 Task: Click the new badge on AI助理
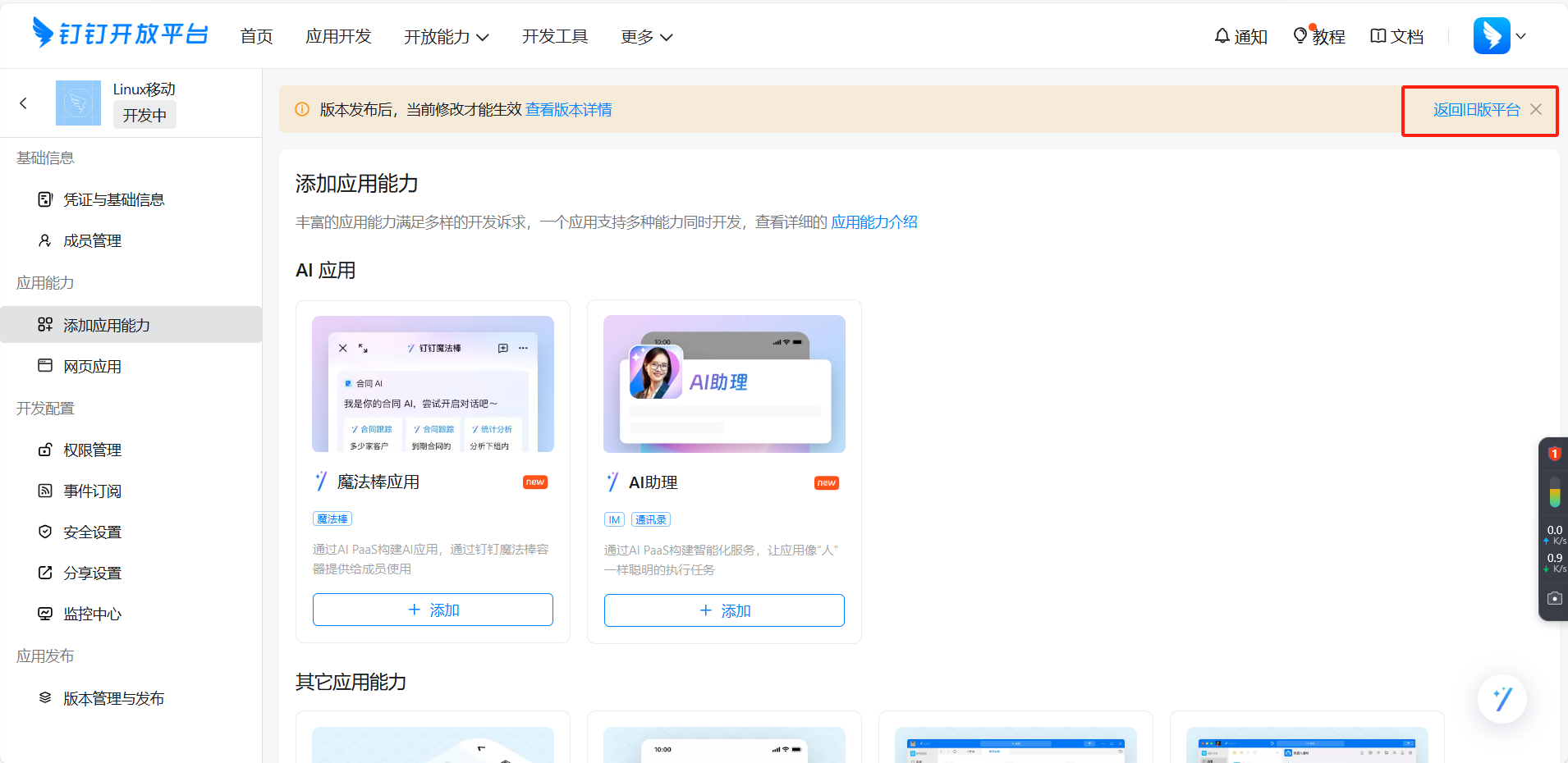tap(827, 483)
